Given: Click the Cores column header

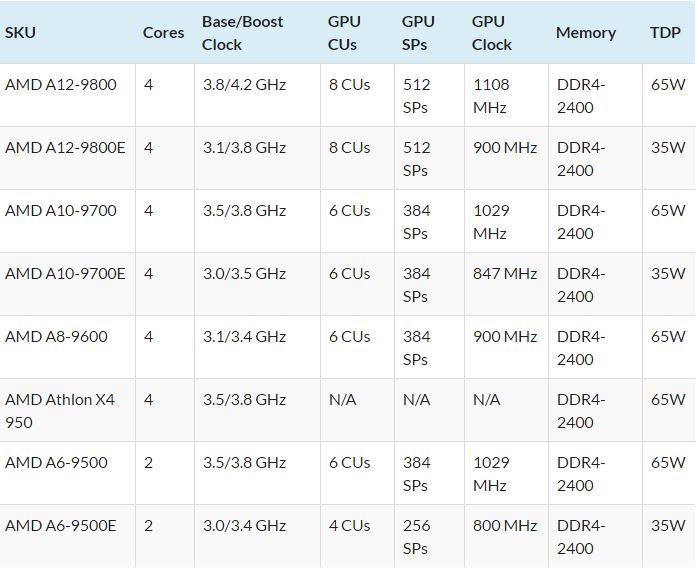Looking at the screenshot, I should tap(163, 32).
